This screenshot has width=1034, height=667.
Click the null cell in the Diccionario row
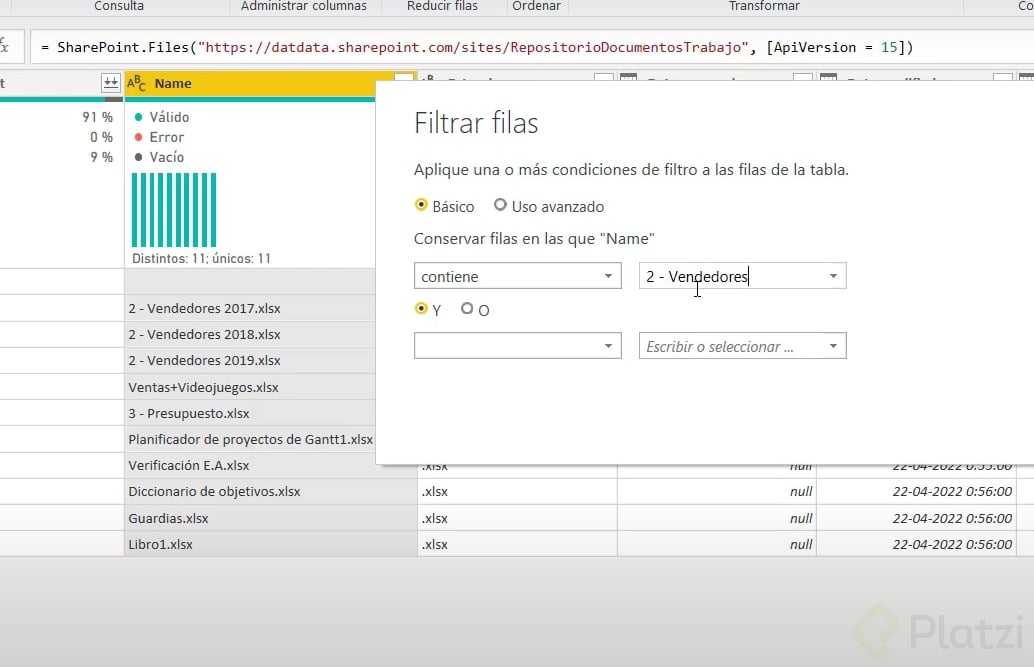pos(717,492)
